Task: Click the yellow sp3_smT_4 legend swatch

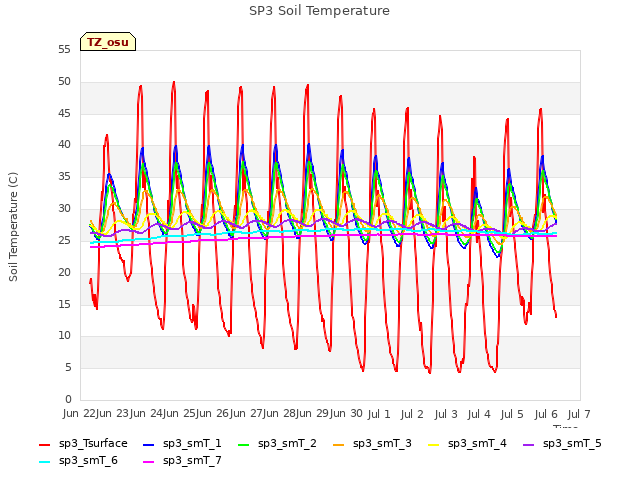Action: pyautogui.click(x=433, y=444)
